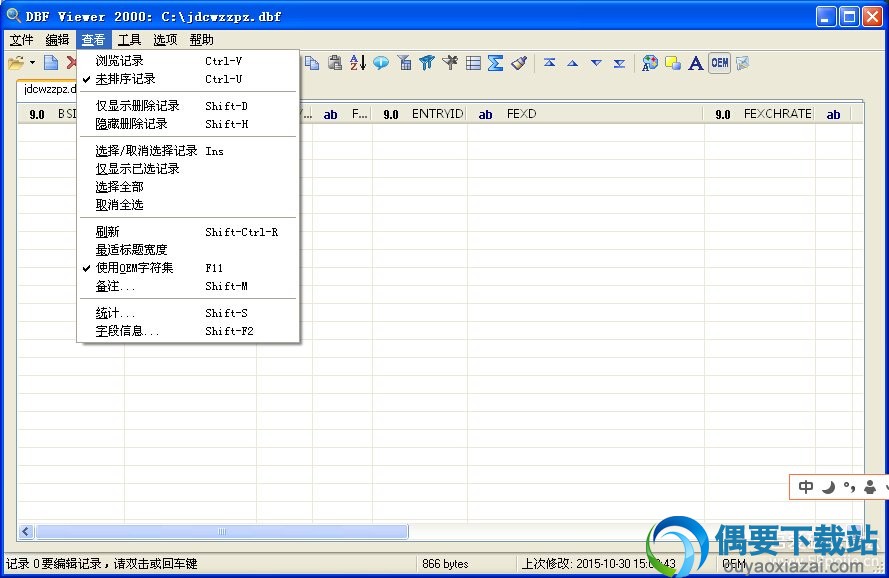Open 字段信息... from the menu
Image resolution: width=889 pixels, height=578 pixels.
click(x=188, y=331)
